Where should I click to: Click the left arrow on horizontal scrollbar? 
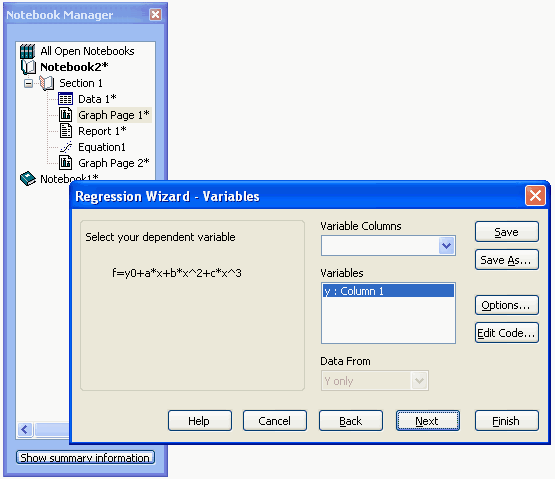tap(25, 430)
